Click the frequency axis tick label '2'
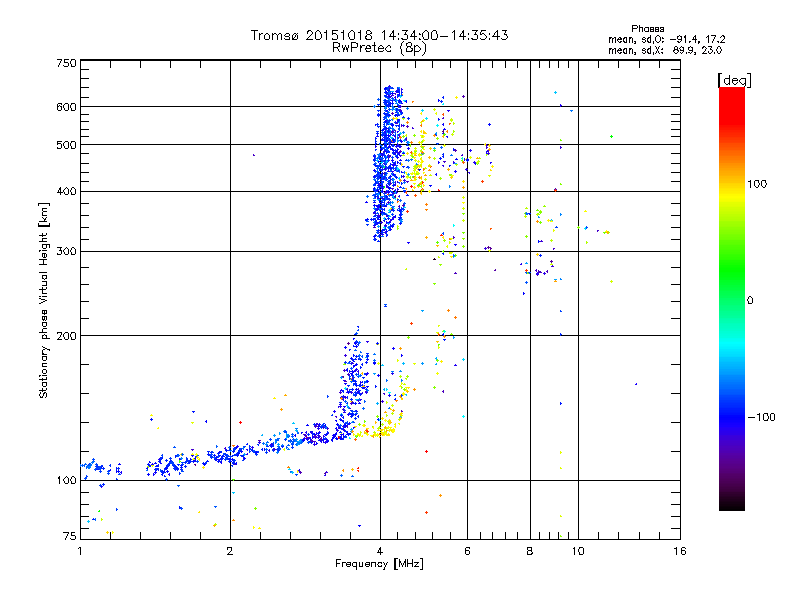 230,551
